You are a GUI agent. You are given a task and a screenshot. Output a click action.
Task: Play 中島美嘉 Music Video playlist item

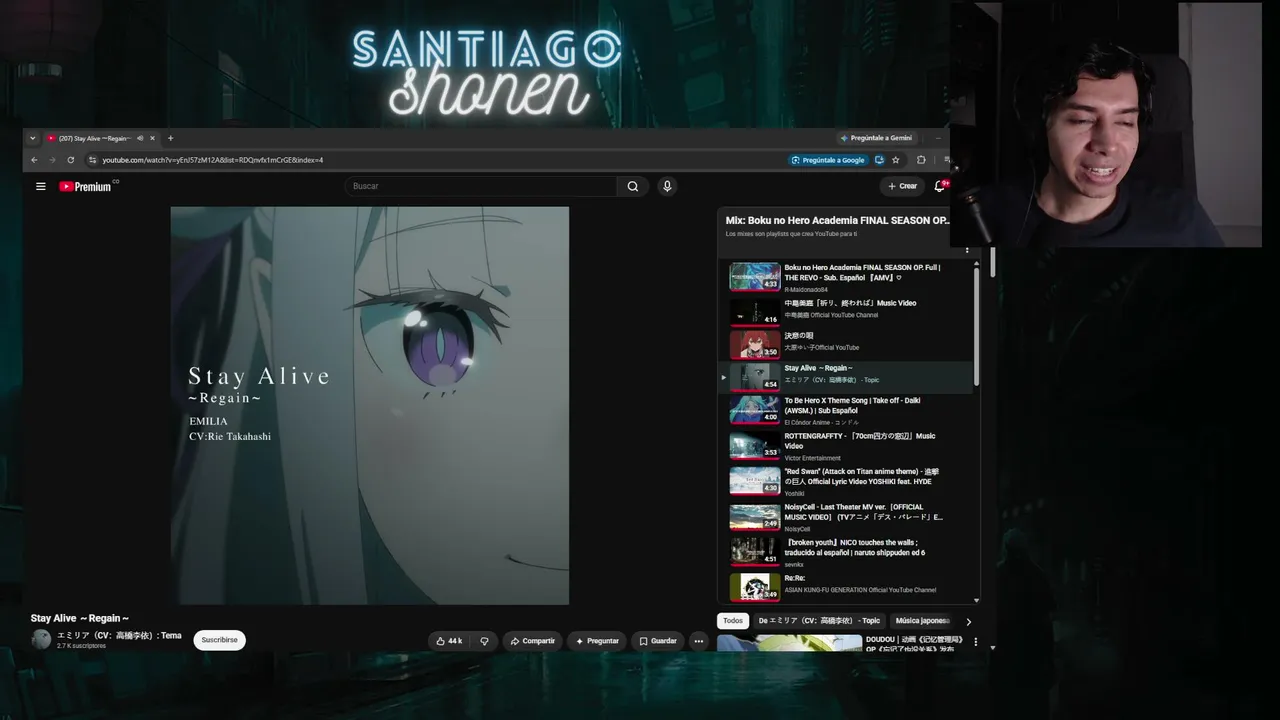(848, 312)
